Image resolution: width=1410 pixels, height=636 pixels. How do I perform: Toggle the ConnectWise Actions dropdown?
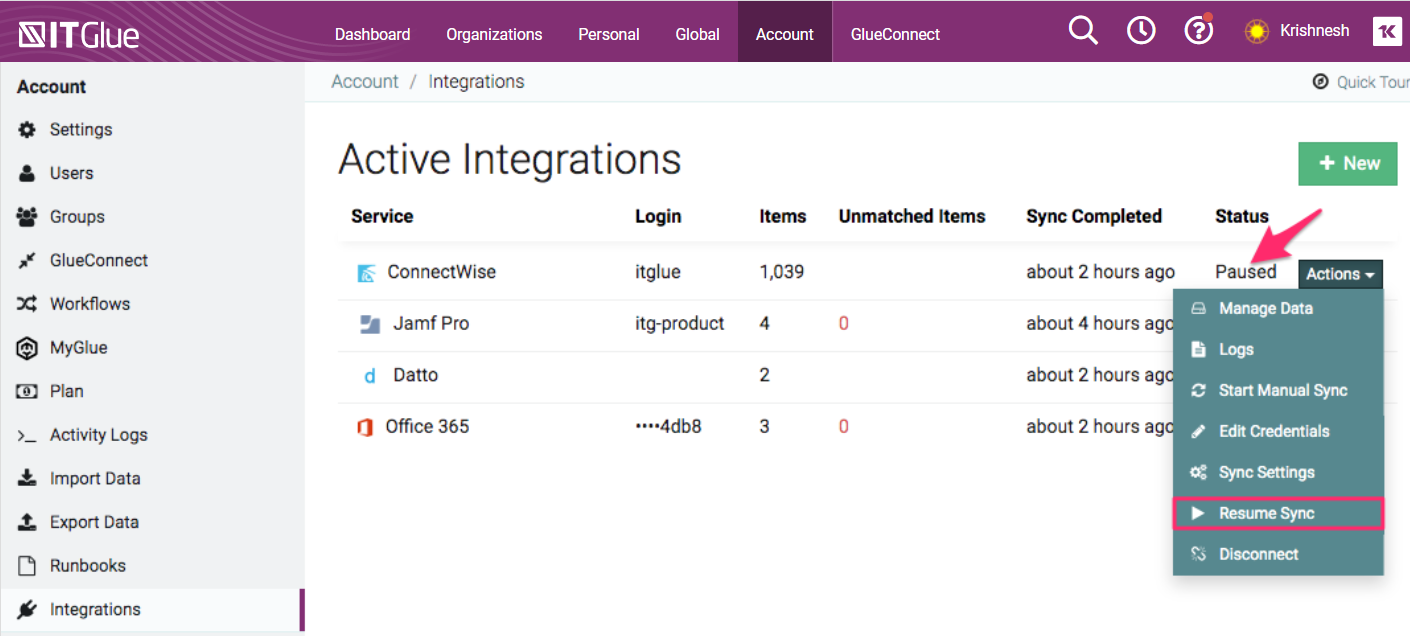tap(1340, 274)
